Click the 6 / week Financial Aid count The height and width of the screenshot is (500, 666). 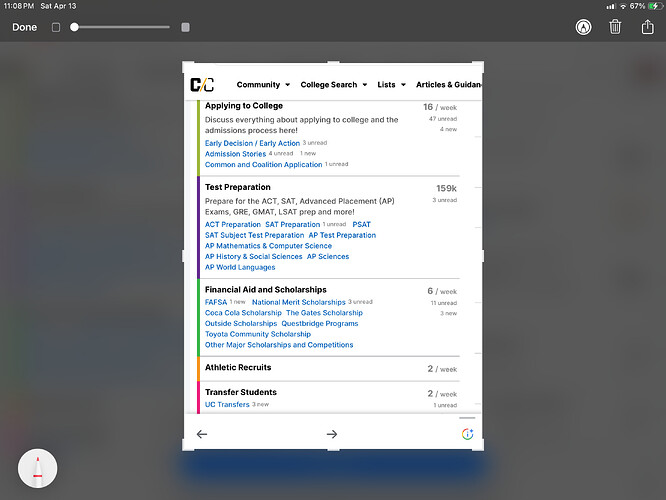click(442, 291)
